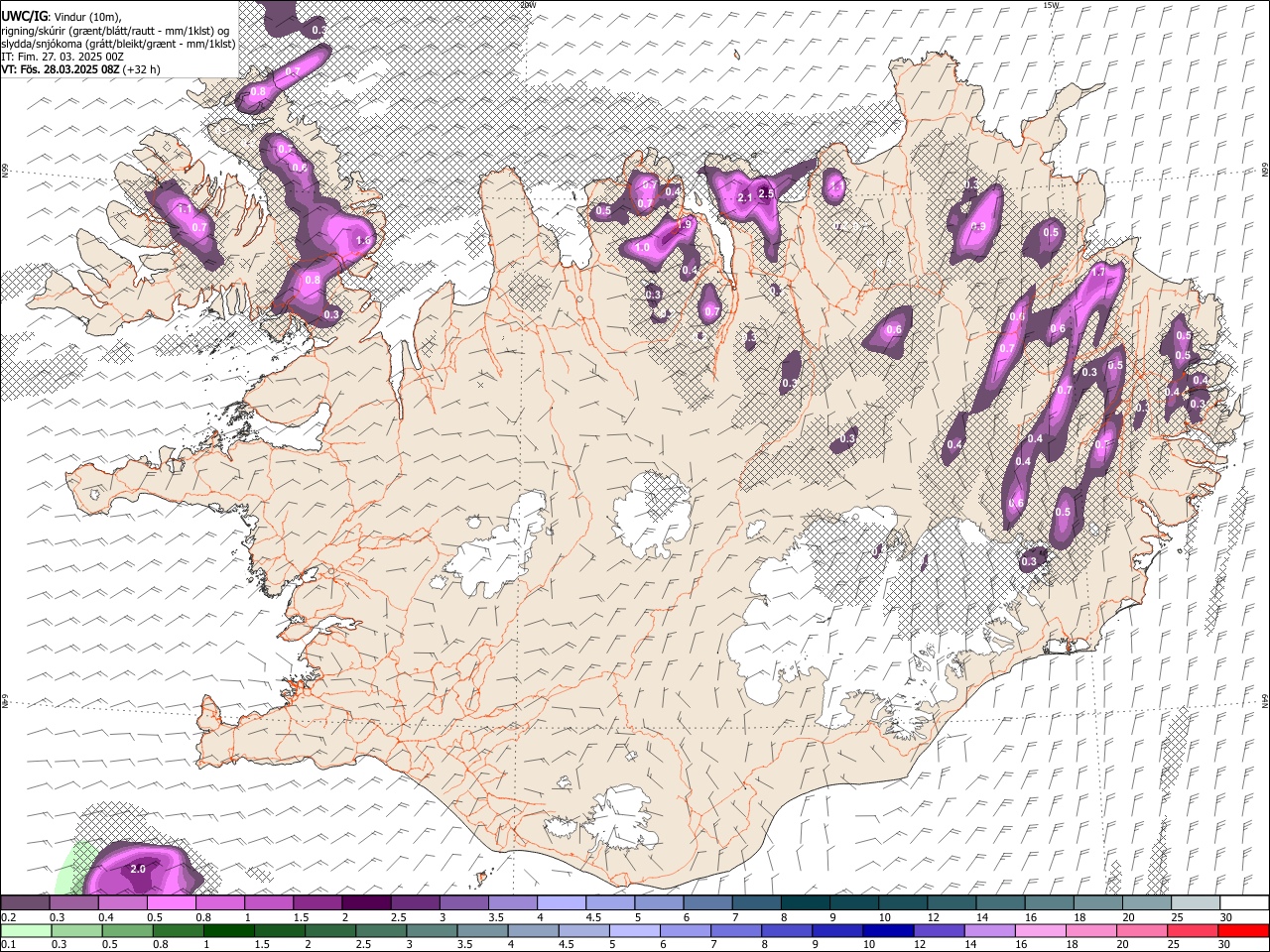Screen dimensions: 1270x952
Task: Pick the upper-scale dark teal swatch labeled 8
Action: 806,902
